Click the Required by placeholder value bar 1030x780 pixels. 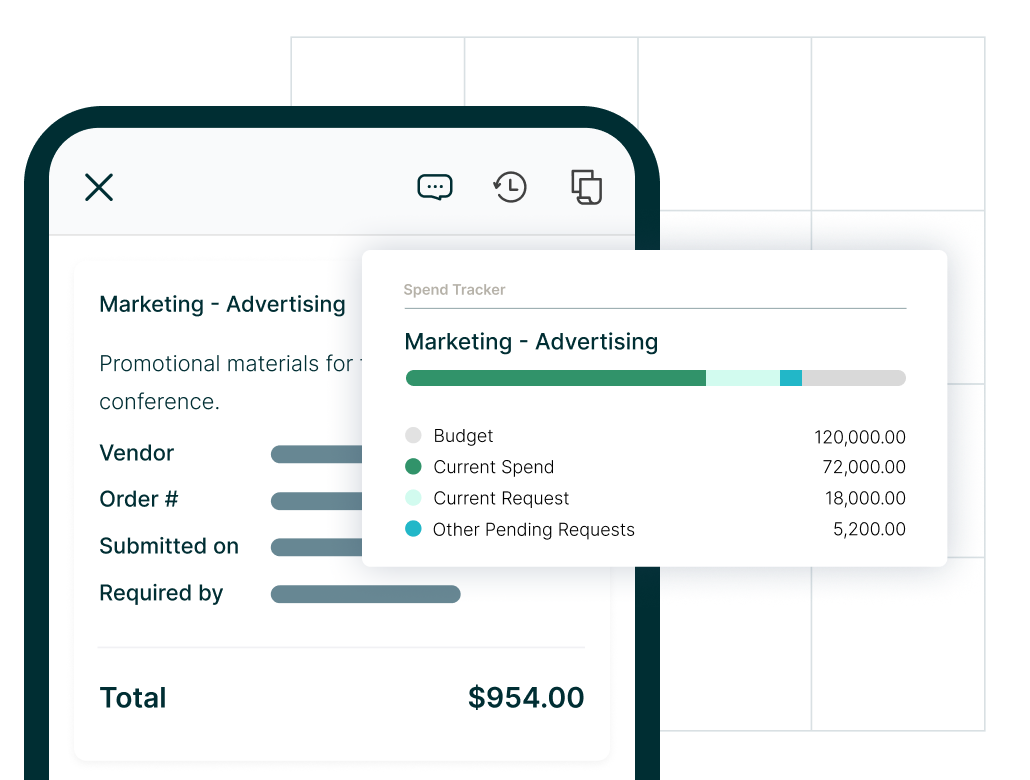(366, 594)
